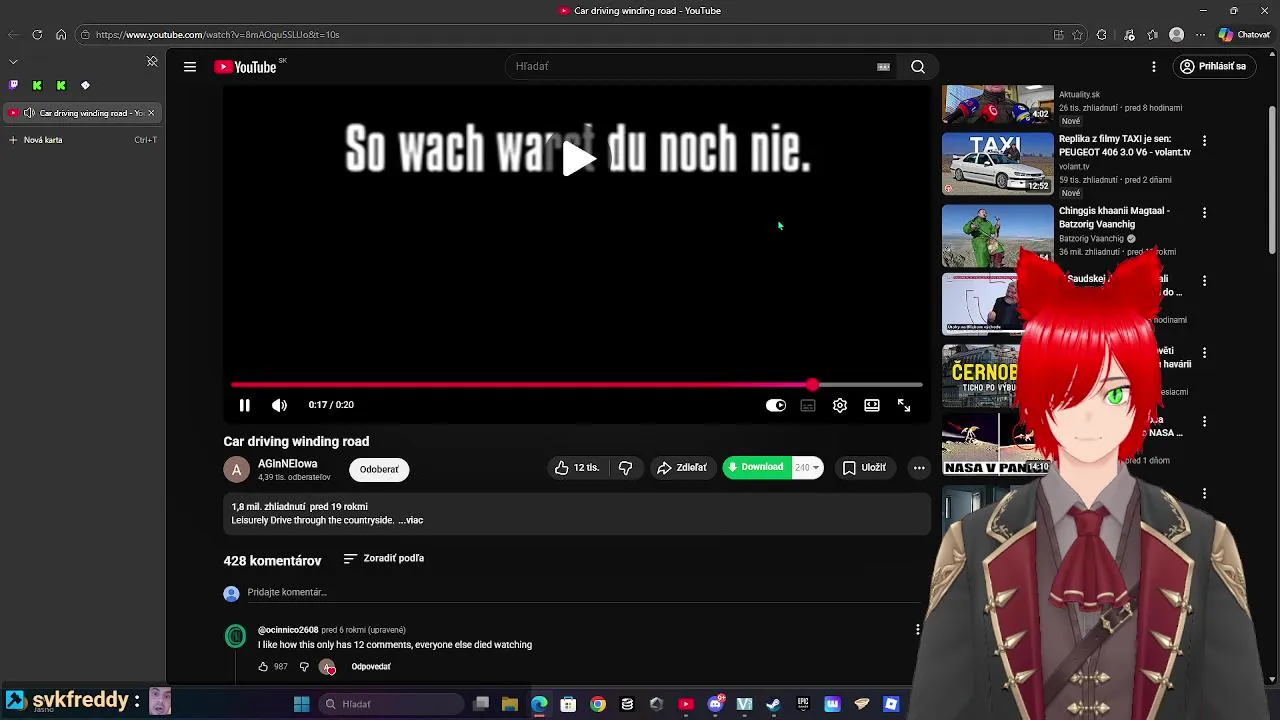Focus the YouTube search field Hľadať
Viewport: 1280px width, 720px height.
pos(690,67)
